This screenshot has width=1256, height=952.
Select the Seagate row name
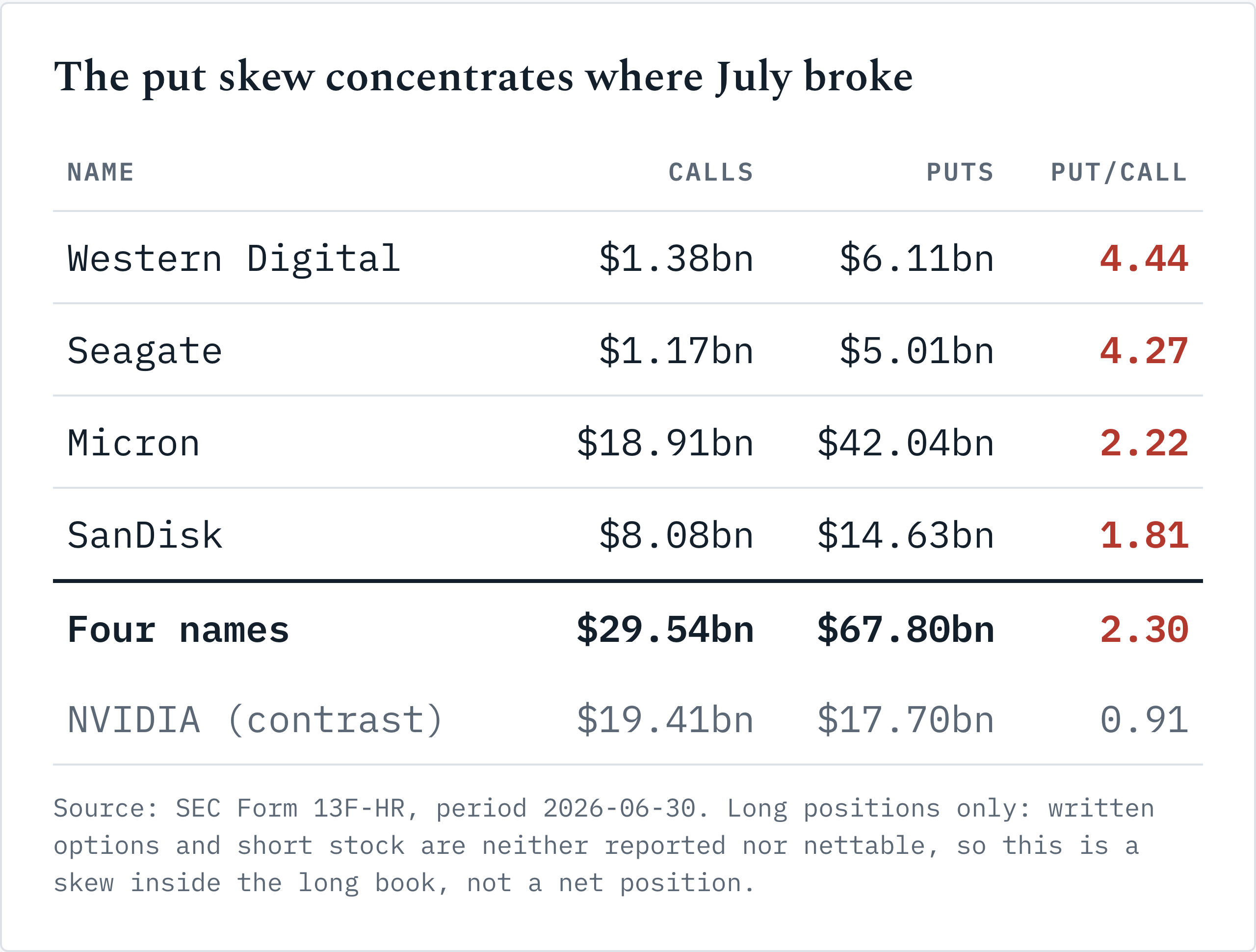[145, 351]
